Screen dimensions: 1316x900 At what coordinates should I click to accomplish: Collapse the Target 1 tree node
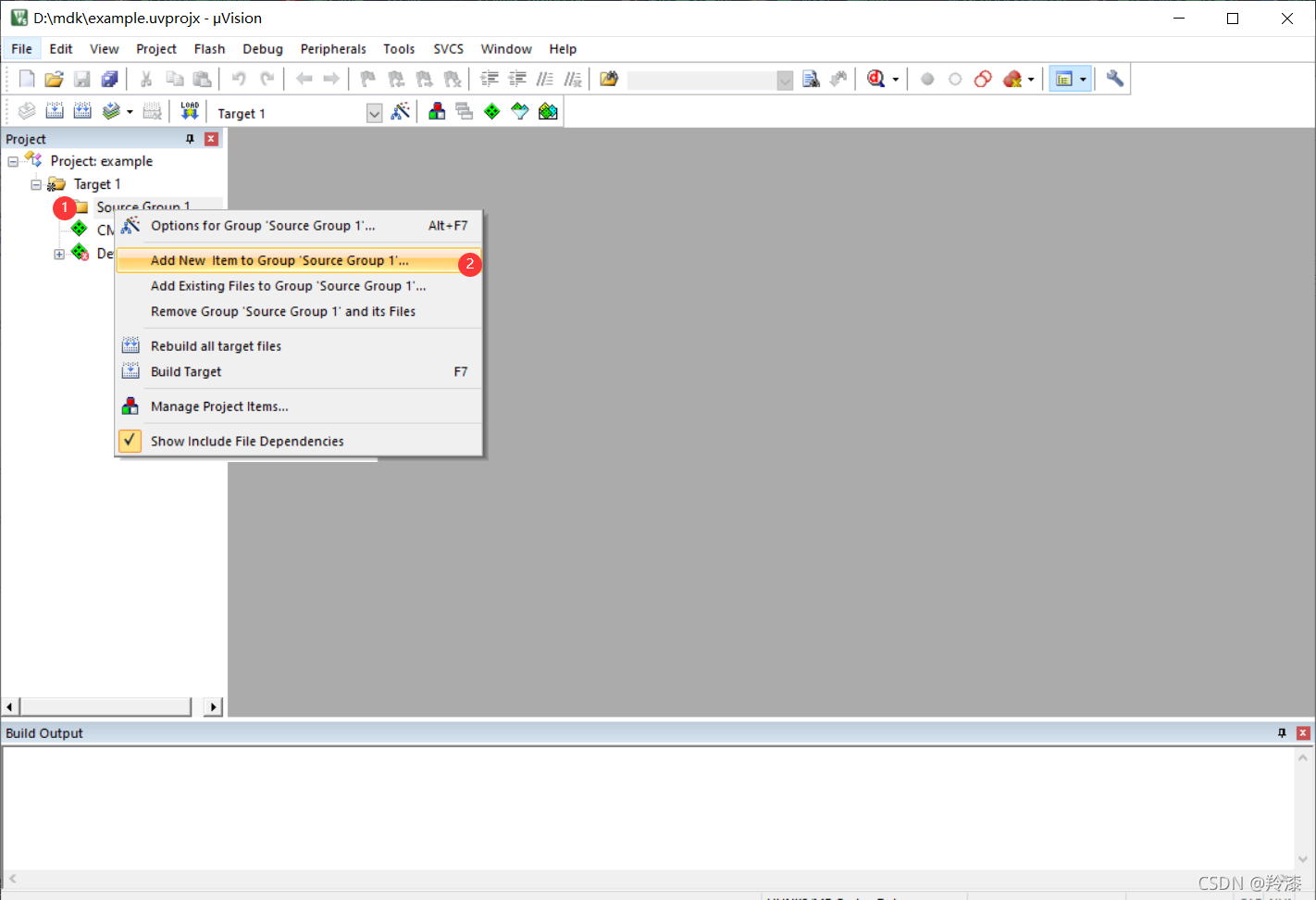pyautogui.click(x=36, y=184)
